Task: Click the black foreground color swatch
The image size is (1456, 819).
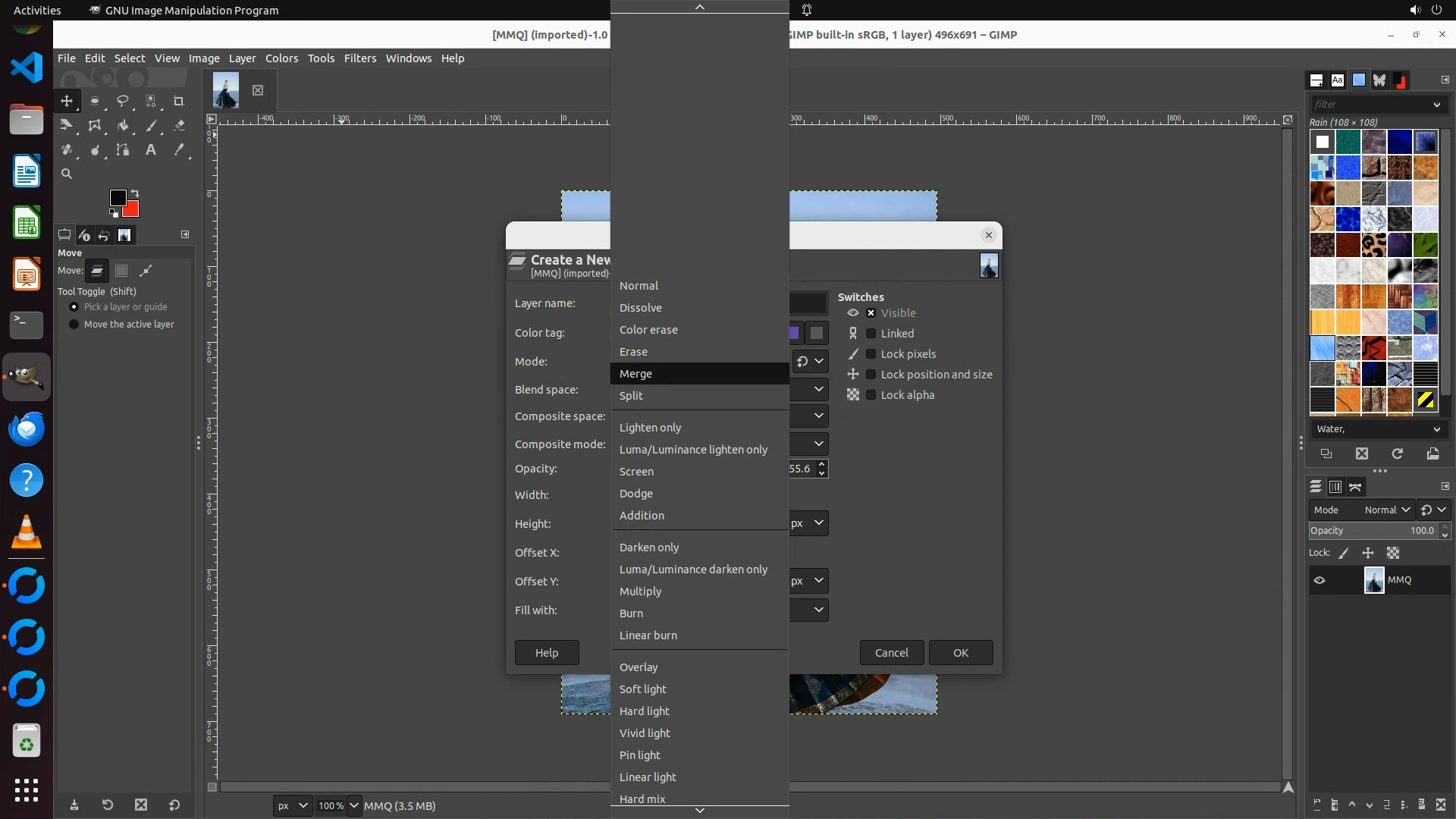Action: [117, 198]
